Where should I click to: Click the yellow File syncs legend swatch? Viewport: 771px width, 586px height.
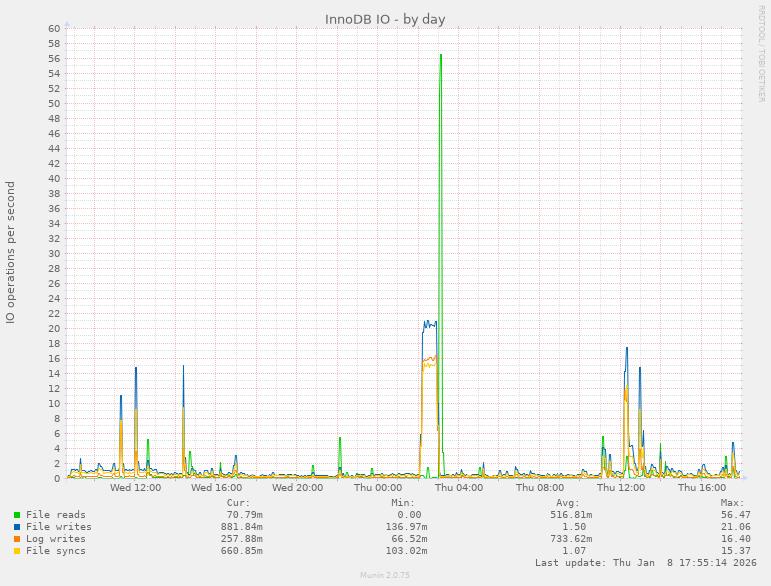17,551
